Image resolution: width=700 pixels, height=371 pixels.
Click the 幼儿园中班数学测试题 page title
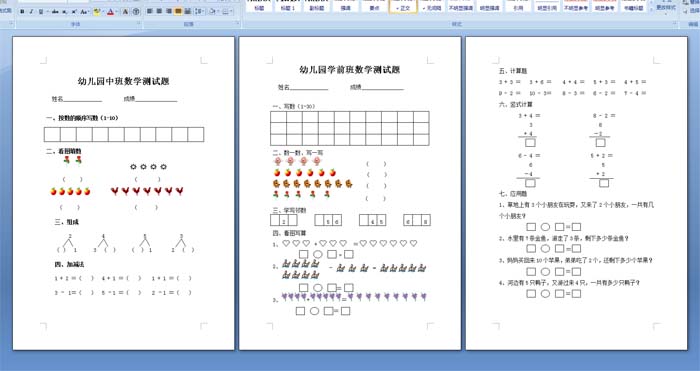123,81
